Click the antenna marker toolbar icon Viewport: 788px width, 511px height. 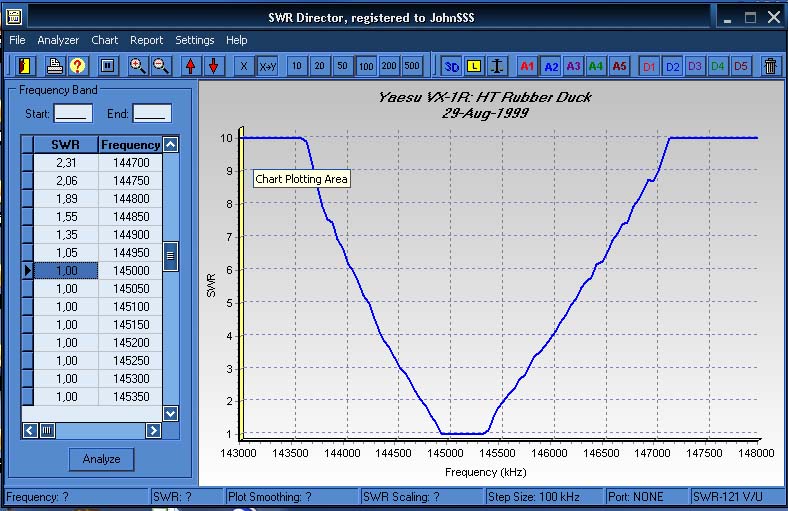[497, 66]
